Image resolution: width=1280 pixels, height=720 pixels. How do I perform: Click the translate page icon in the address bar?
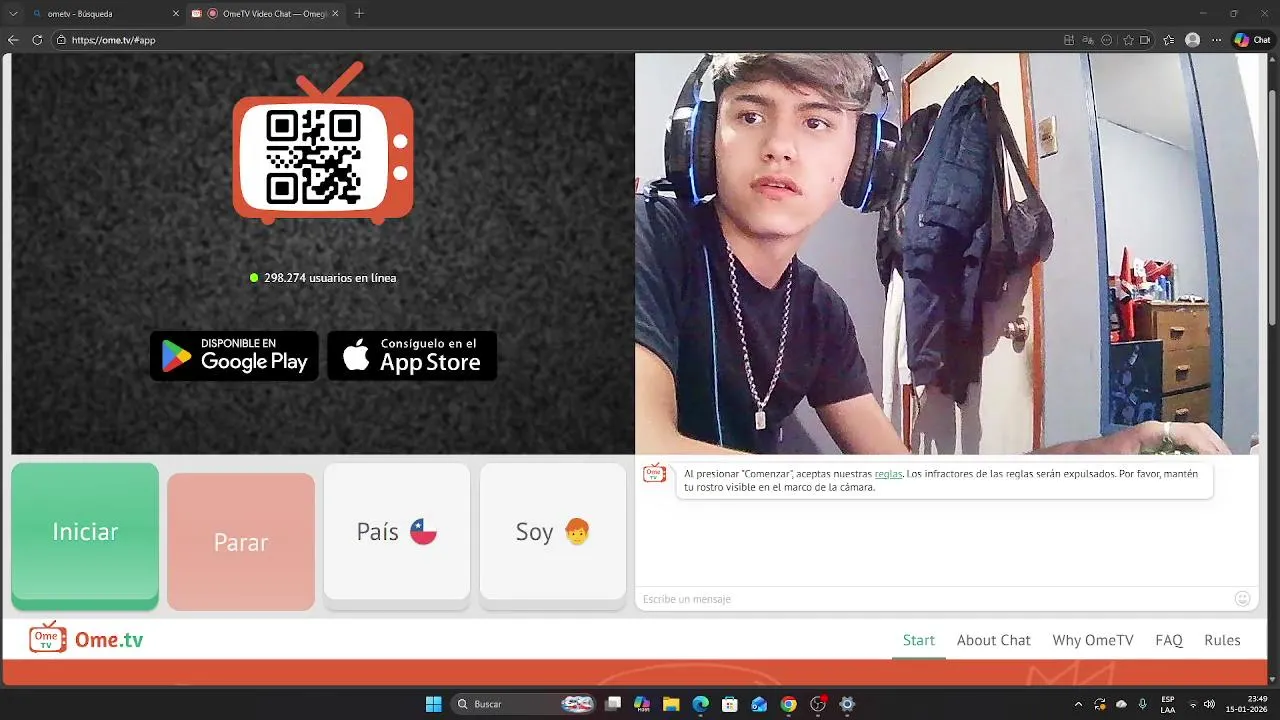coord(1088,40)
